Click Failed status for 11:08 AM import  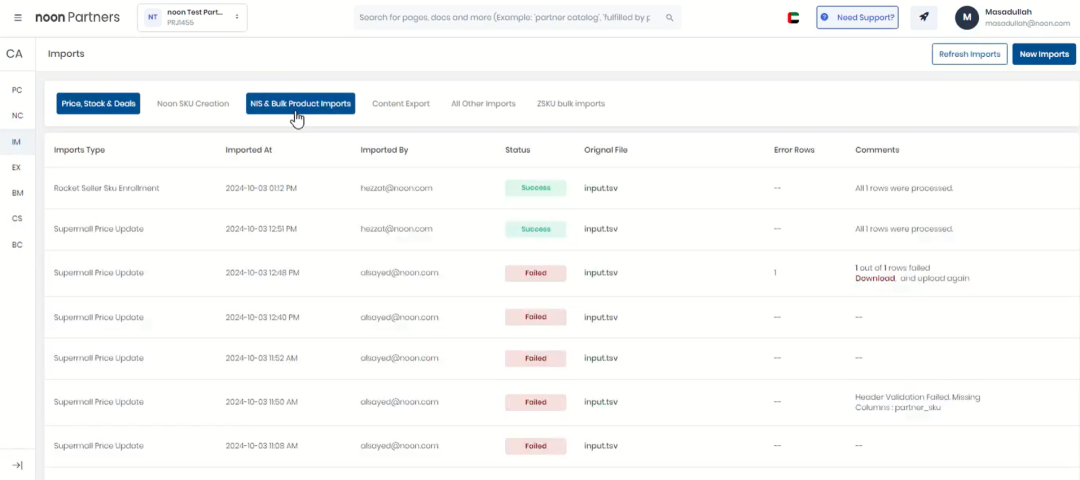tap(535, 446)
